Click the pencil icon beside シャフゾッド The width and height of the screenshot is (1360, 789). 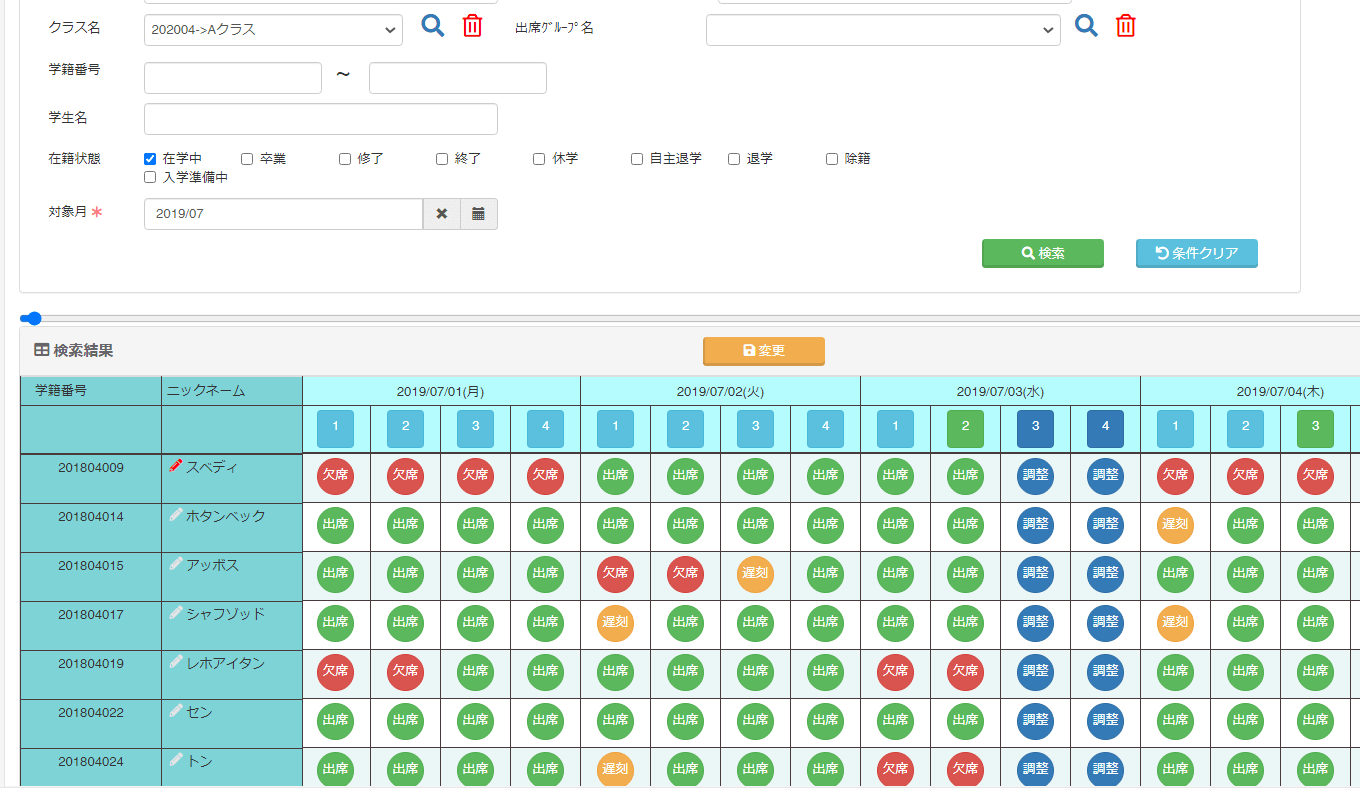pos(176,613)
